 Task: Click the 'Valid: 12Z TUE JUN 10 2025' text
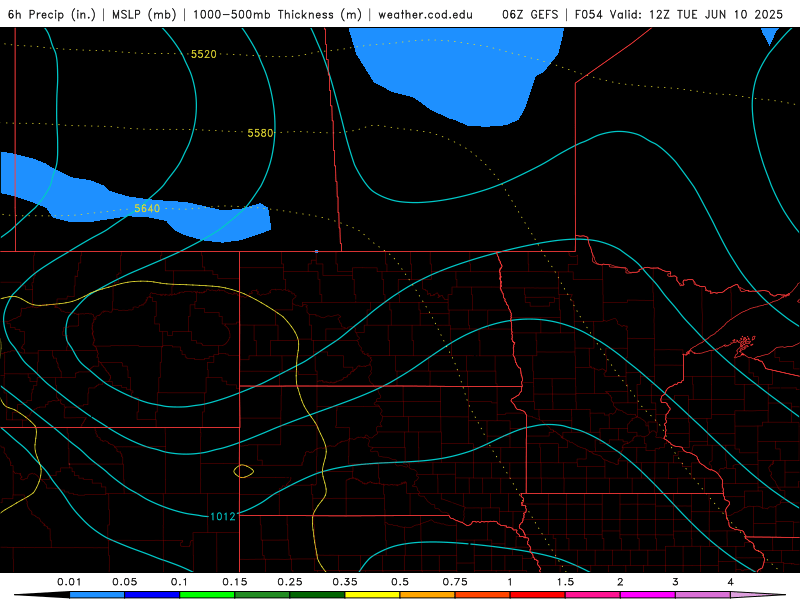pos(696,14)
